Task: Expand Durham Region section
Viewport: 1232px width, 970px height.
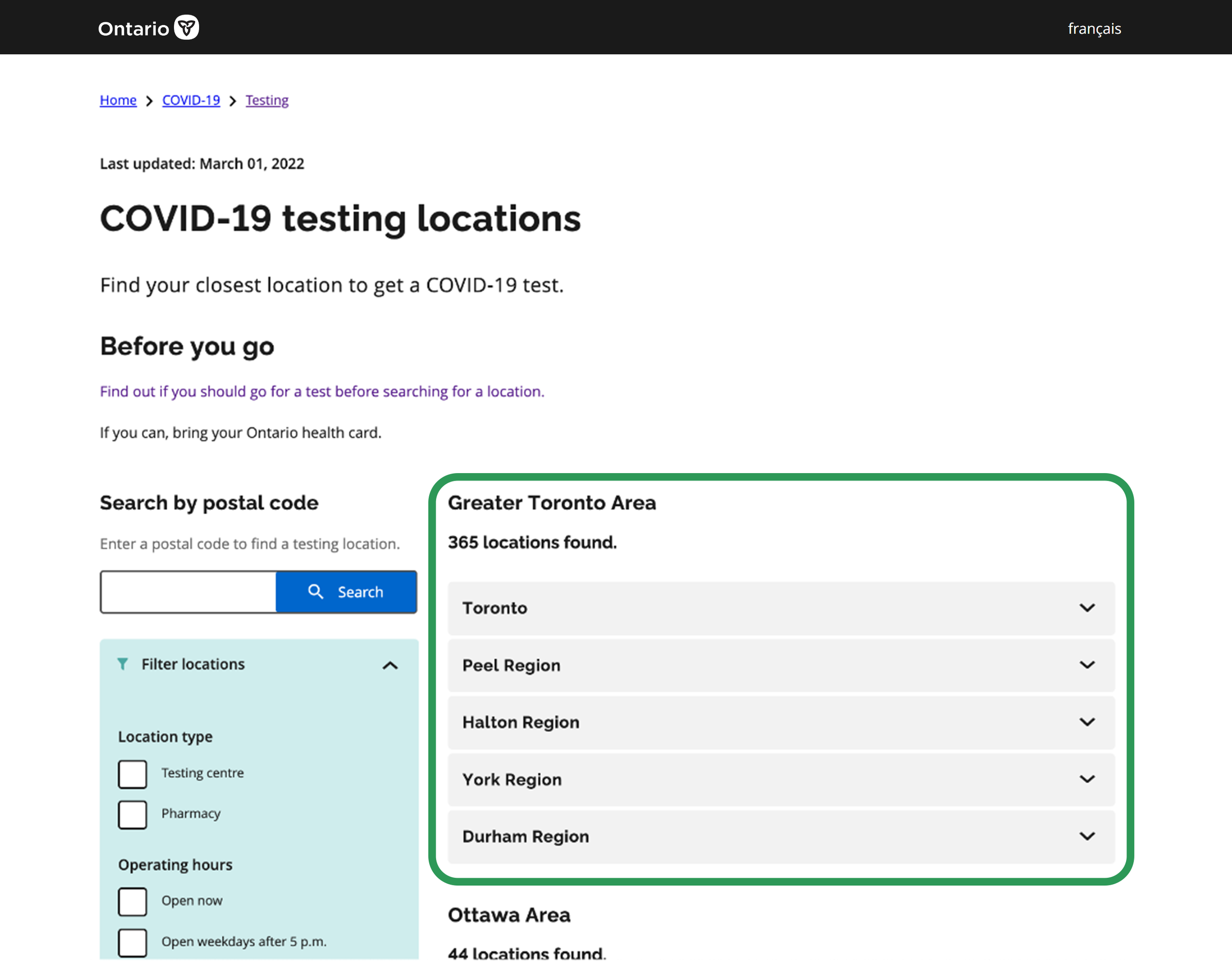Action: pyautogui.click(x=781, y=836)
